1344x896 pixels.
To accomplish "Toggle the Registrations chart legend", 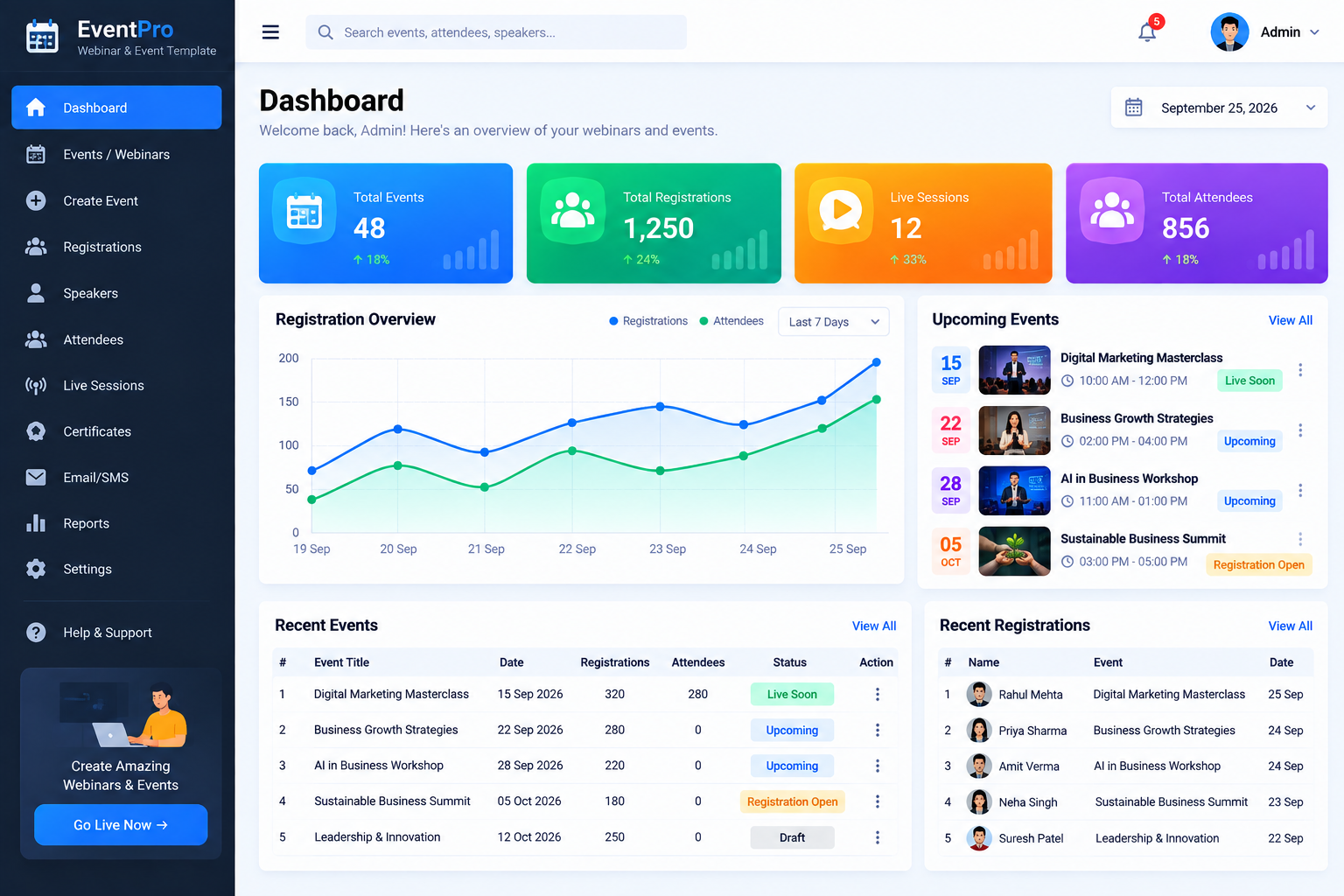I will point(648,321).
